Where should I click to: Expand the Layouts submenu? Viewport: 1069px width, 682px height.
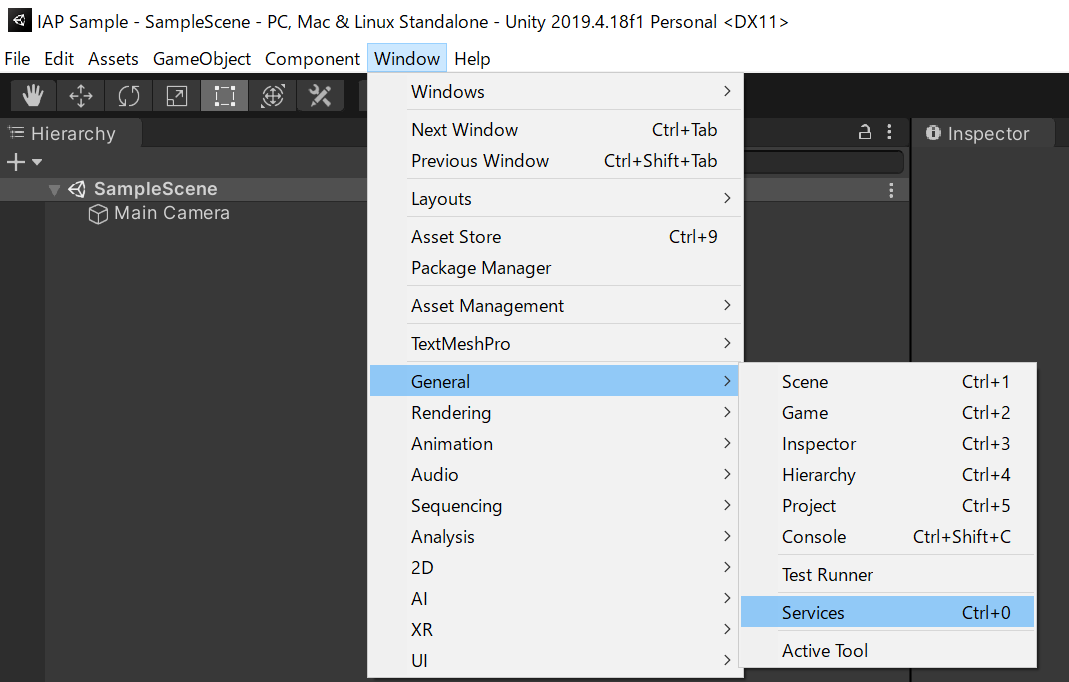click(x=555, y=199)
